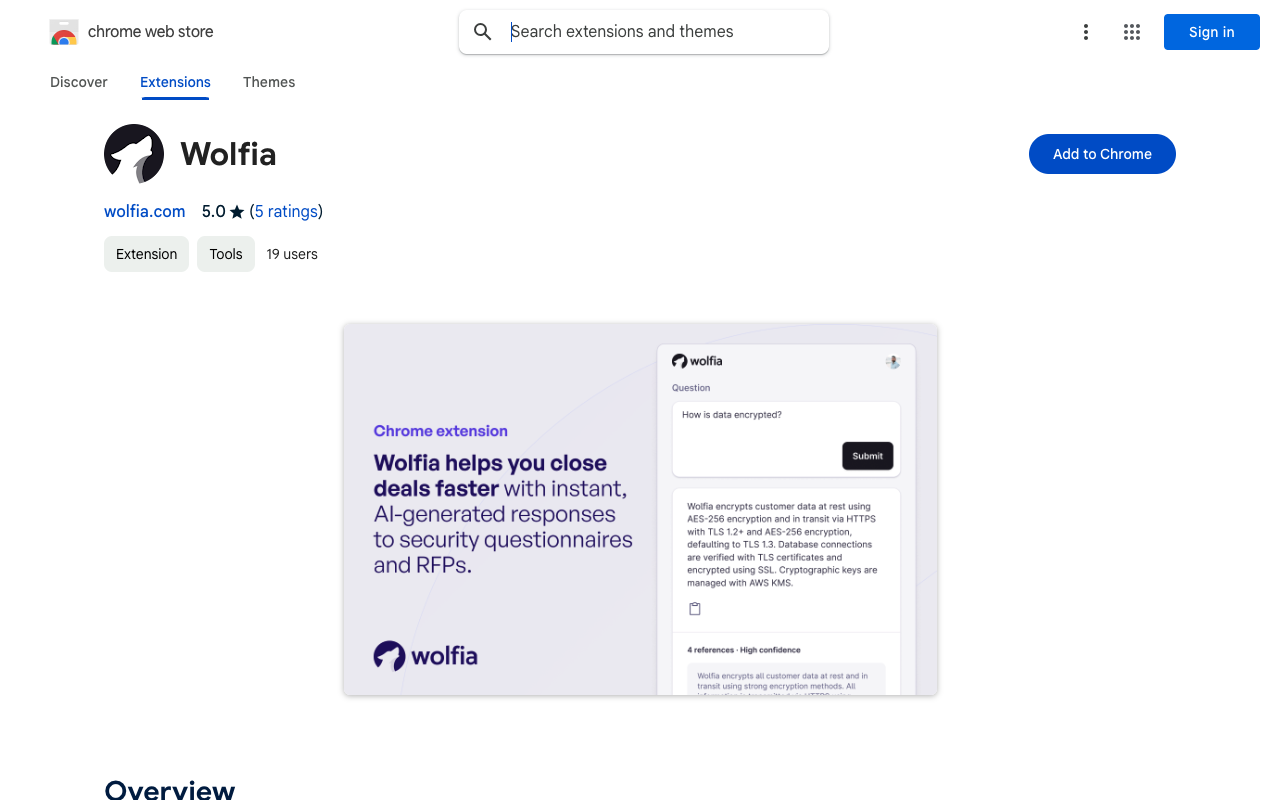Click the Extension category chip
1280x800 pixels.
pos(146,254)
